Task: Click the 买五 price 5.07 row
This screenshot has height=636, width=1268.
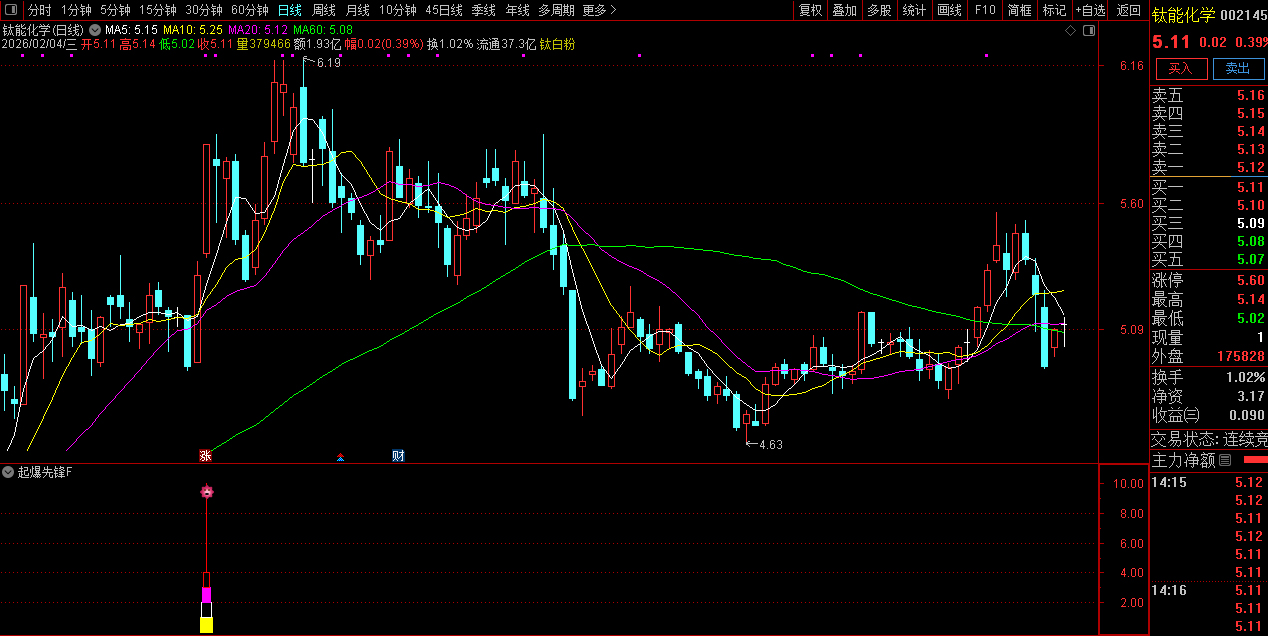Action: tap(1208, 259)
